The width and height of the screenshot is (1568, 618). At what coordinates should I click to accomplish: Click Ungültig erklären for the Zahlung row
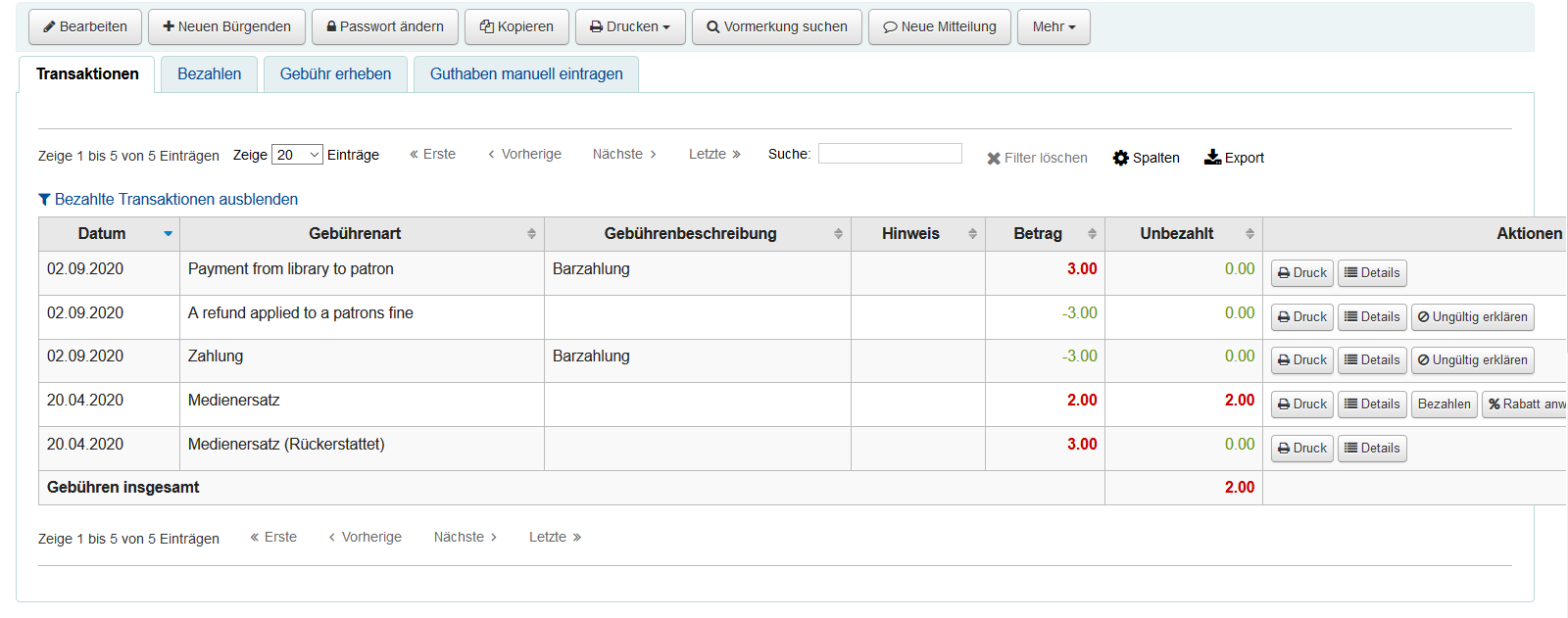click(x=1472, y=360)
